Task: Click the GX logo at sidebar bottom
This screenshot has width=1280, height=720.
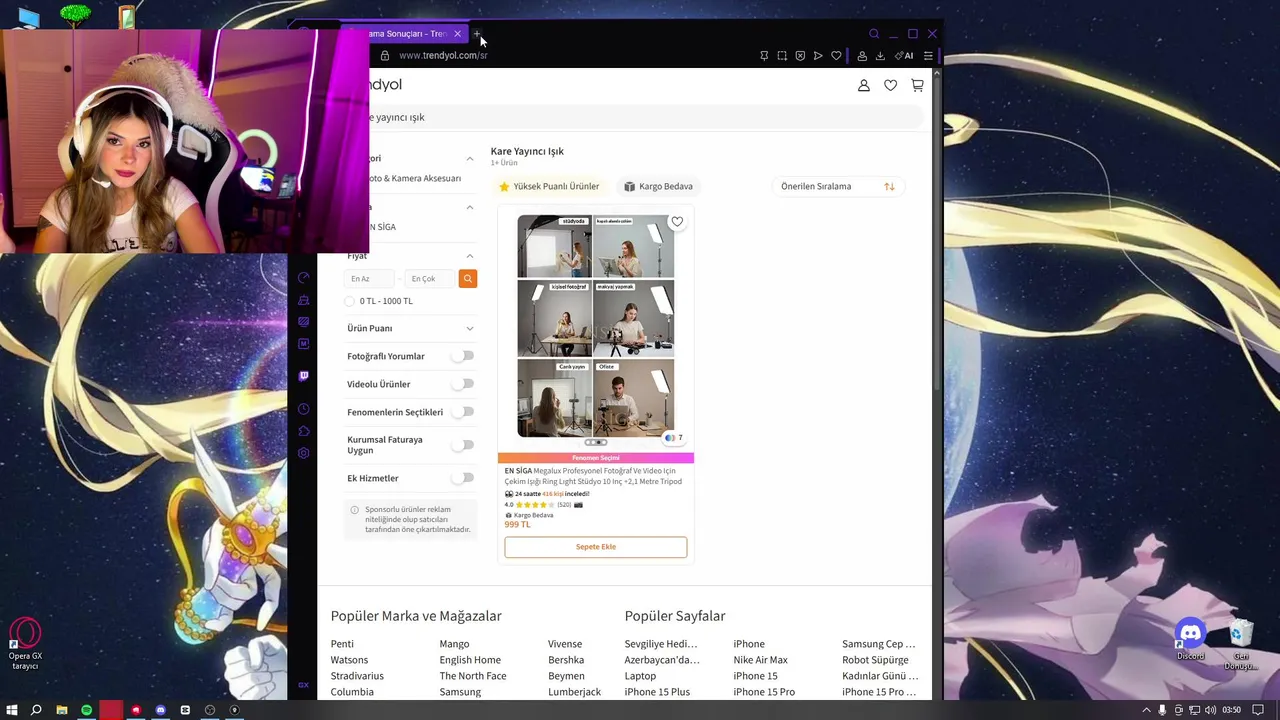Action: pyautogui.click(x=303, y=685)
